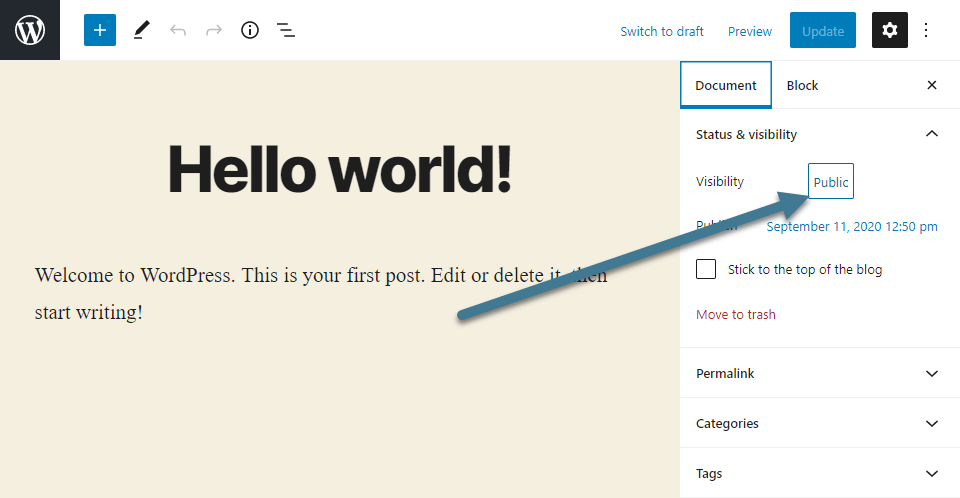Select the Document tab

[x=726, y=85]
